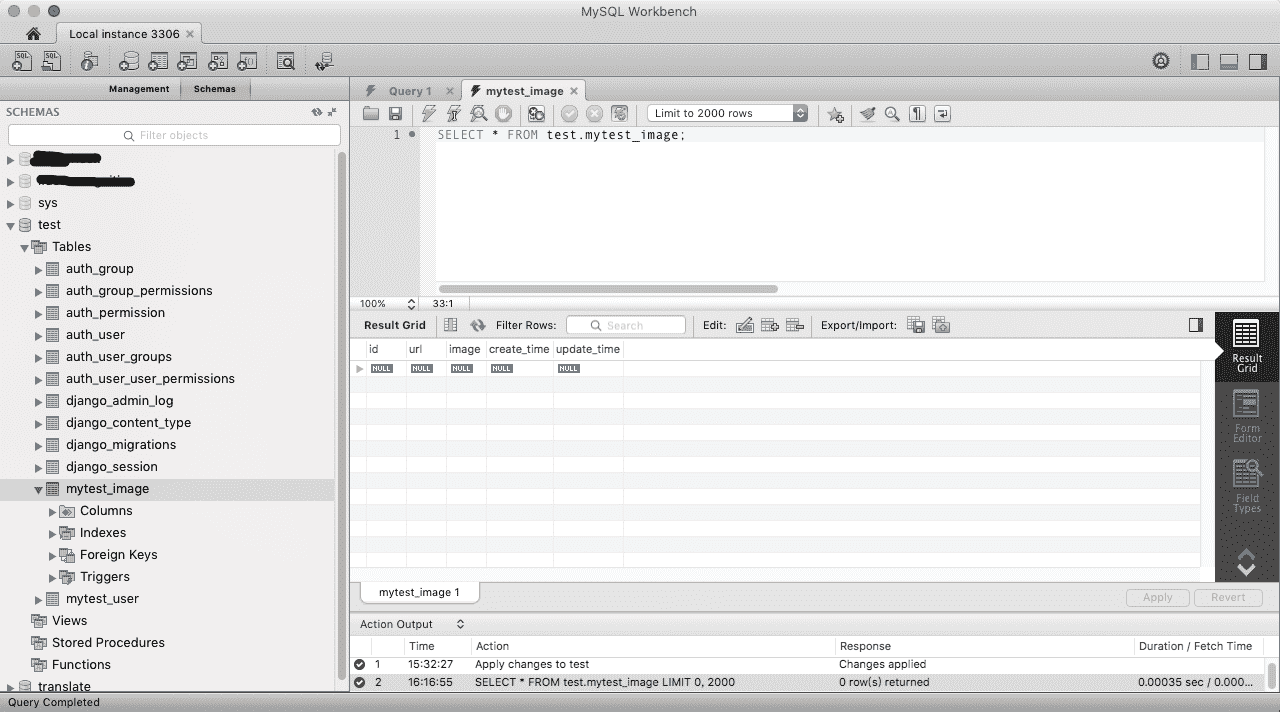
Task: Toggle auto-commit mode icon
Action: [619, 114]
